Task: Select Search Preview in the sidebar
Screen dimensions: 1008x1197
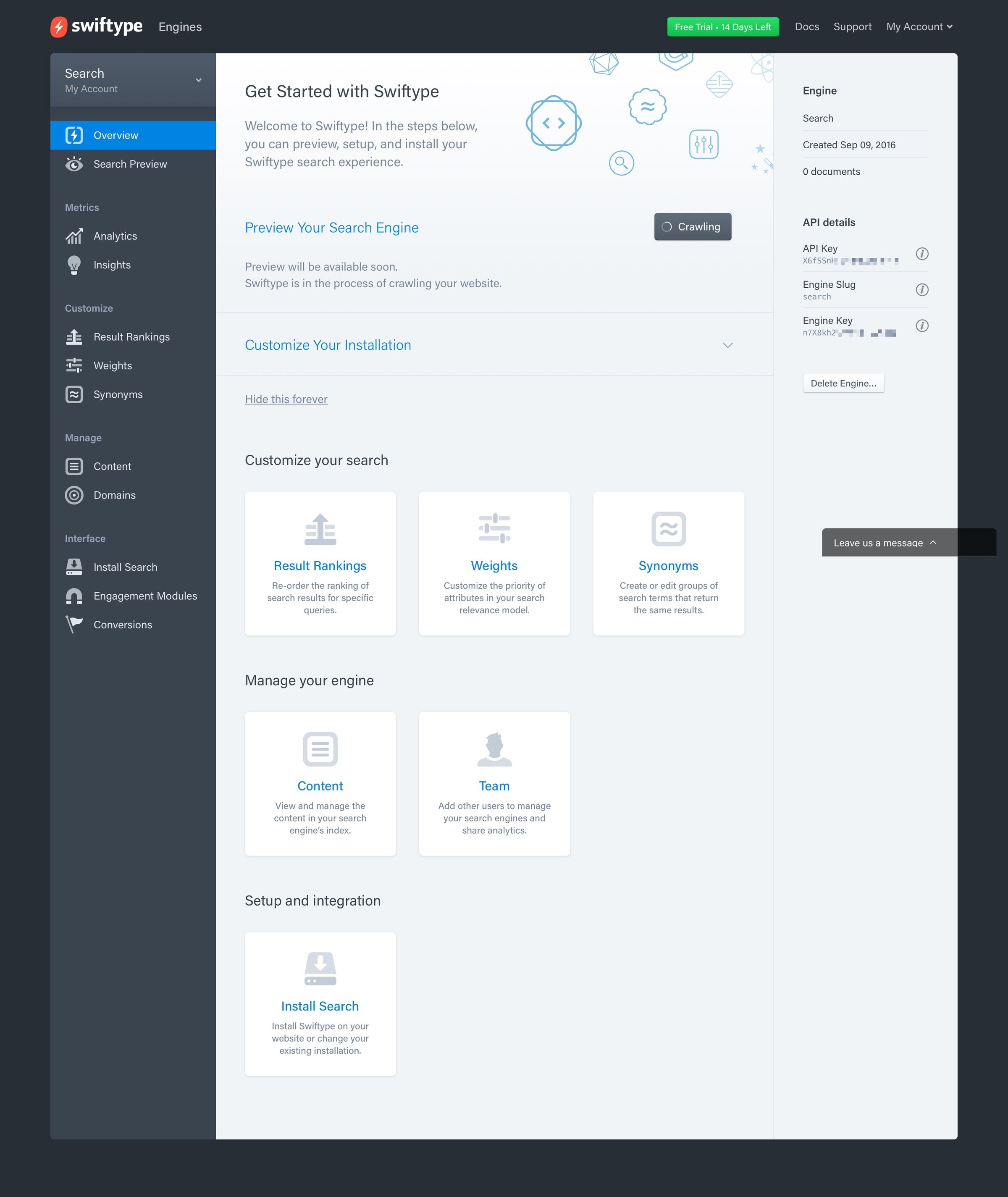Action: [x=133, y=164]
